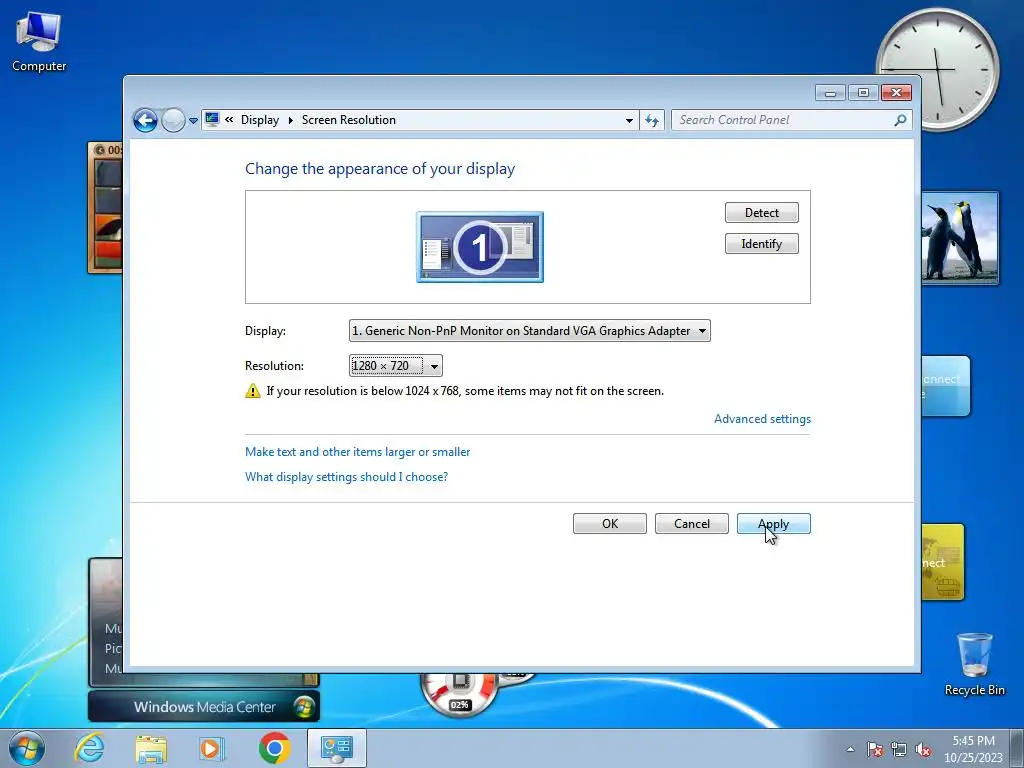Click the resolution warning icon
The width and height of the screenshot is (1024, 768).
pyautogui.click(x=253, y=391)
